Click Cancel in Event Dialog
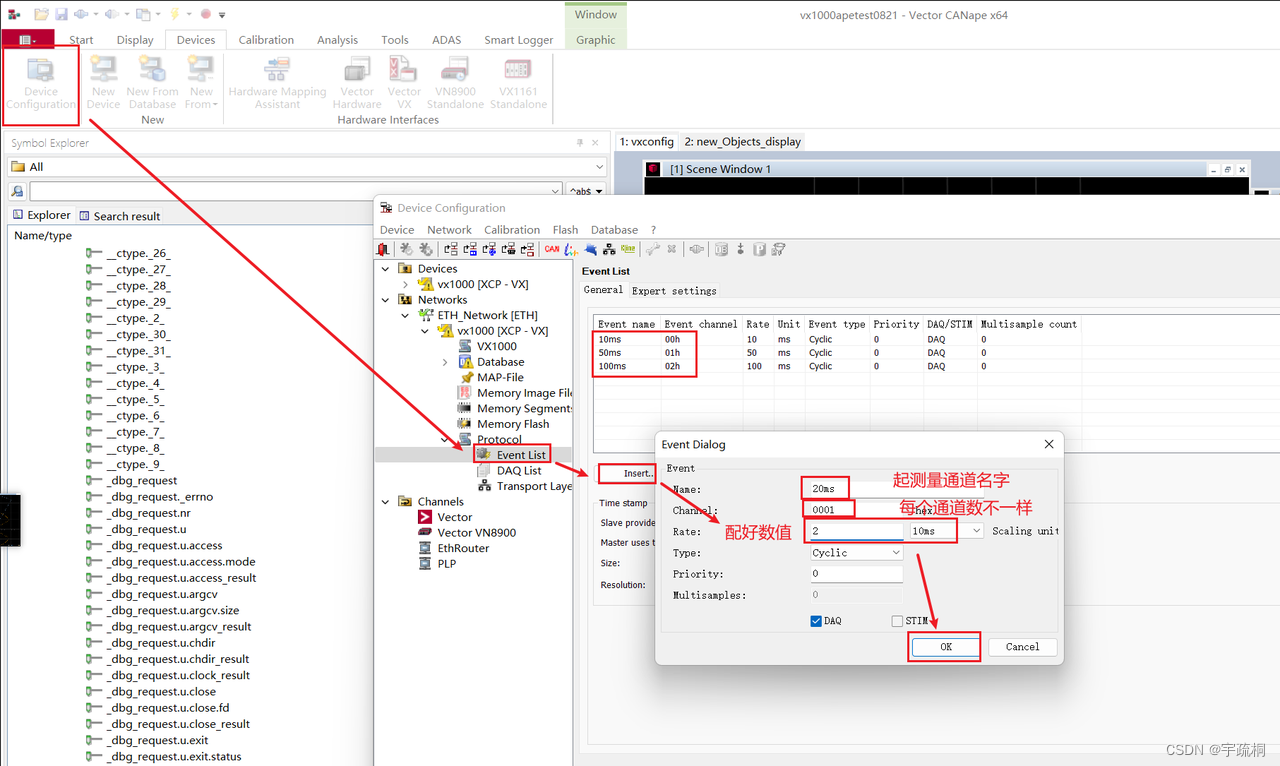1280x766 pixels. pos(1022,647)
